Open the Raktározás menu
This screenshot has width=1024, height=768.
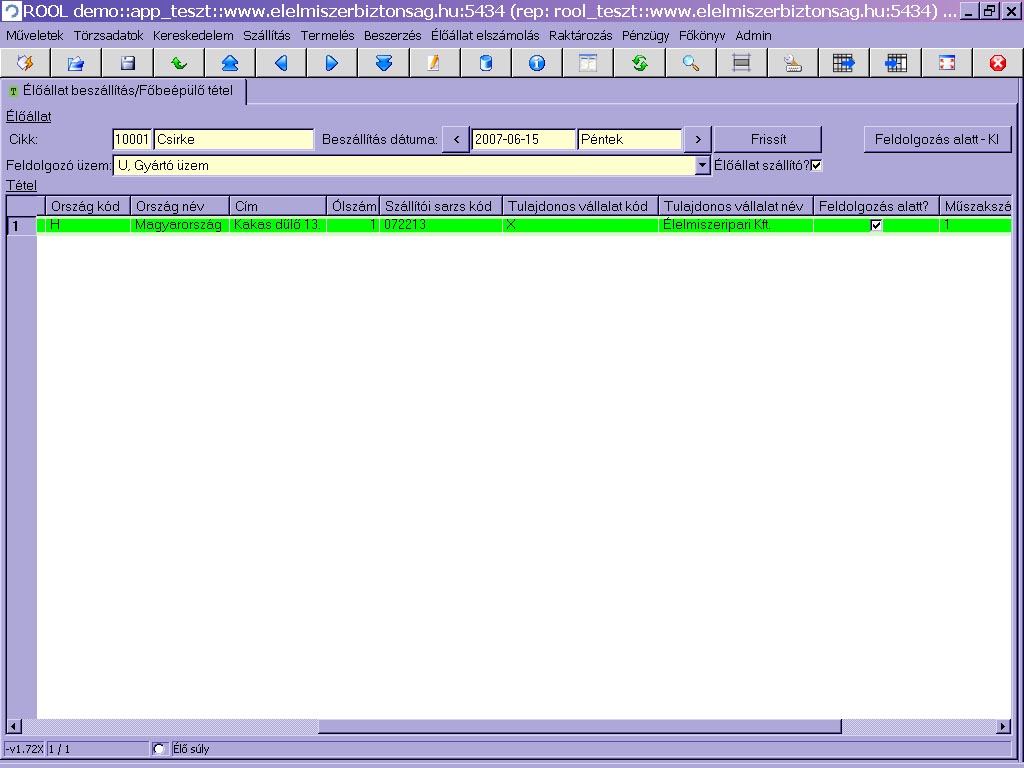click(x=580, y=35)
